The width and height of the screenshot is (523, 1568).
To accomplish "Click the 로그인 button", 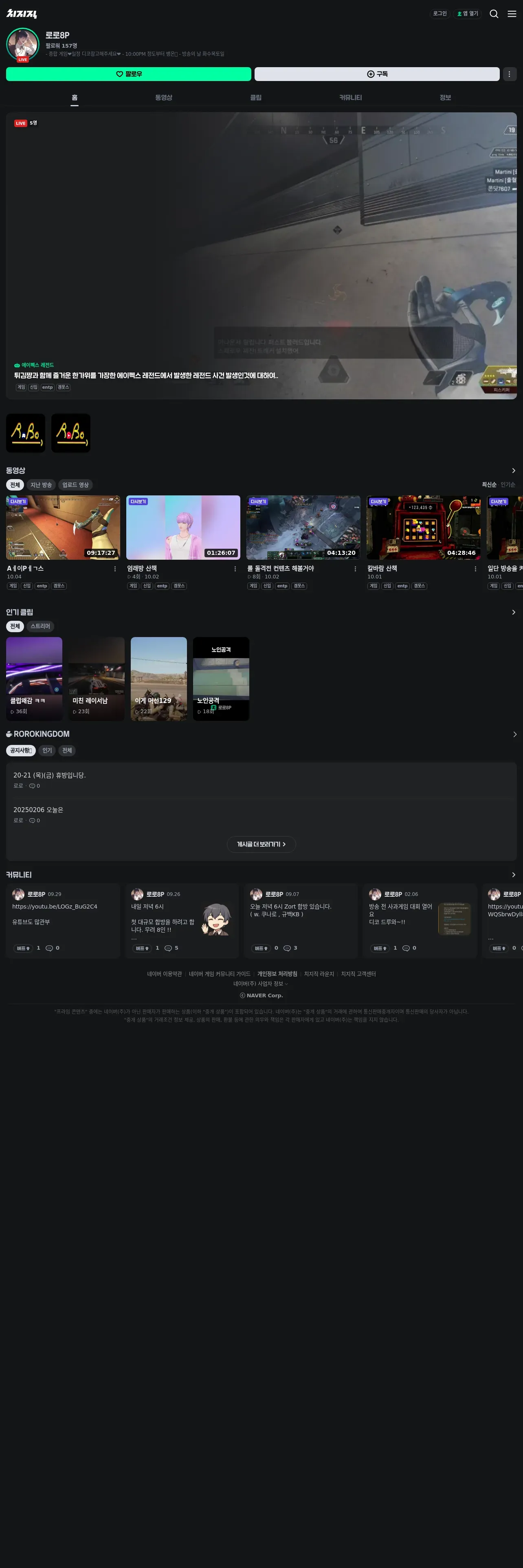I will click(x=439, y=13).
